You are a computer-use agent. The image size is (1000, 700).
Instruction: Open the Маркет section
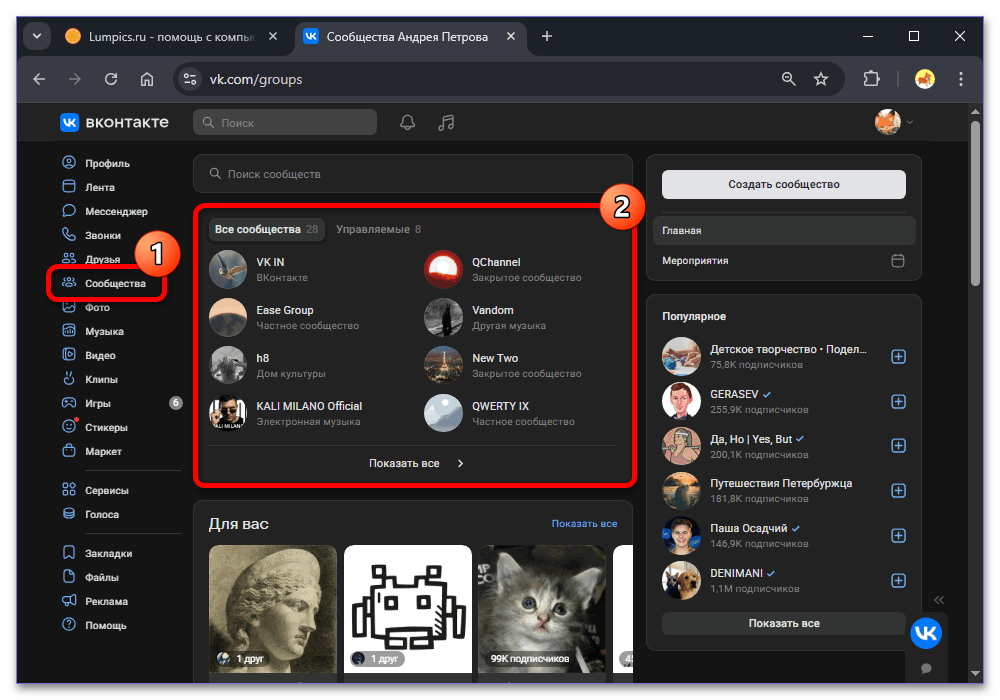click(103, 451)
